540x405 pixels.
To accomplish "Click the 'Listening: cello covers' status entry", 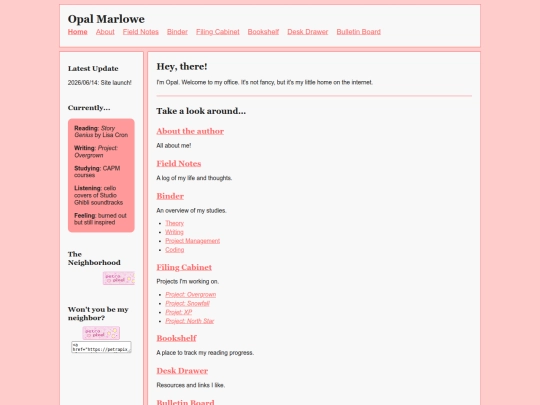I will pos(98,195).
